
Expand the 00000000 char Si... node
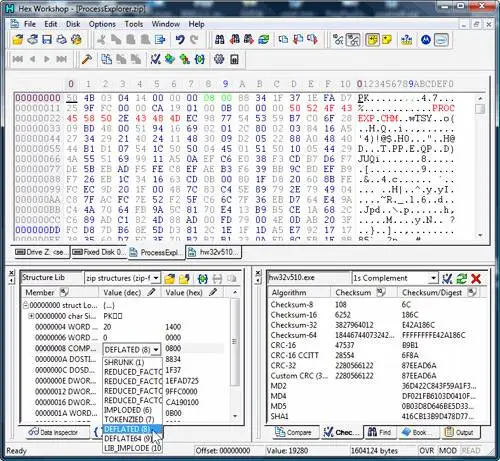31,316
